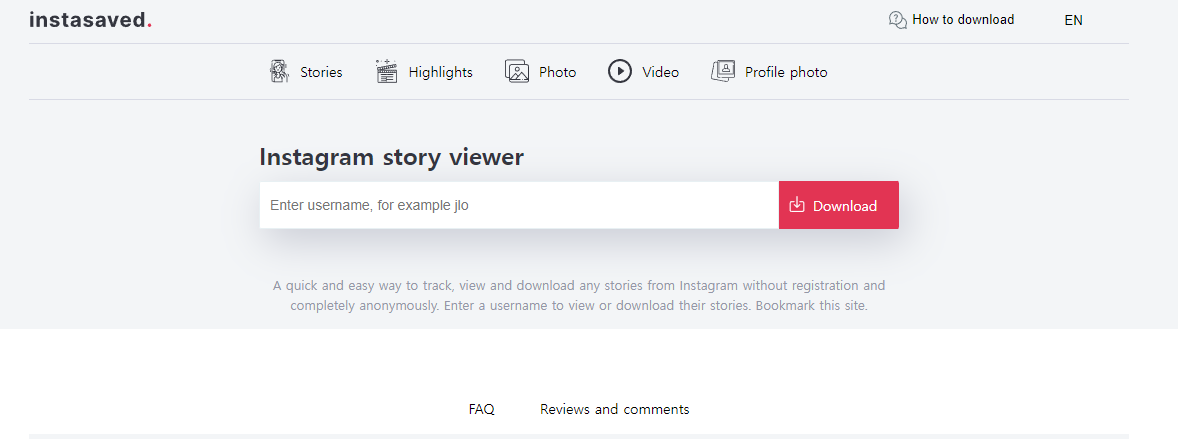This screenshot has width=1178, height=439.
Task: Open Reviews and comments section
Action: (x=615, y=410)
